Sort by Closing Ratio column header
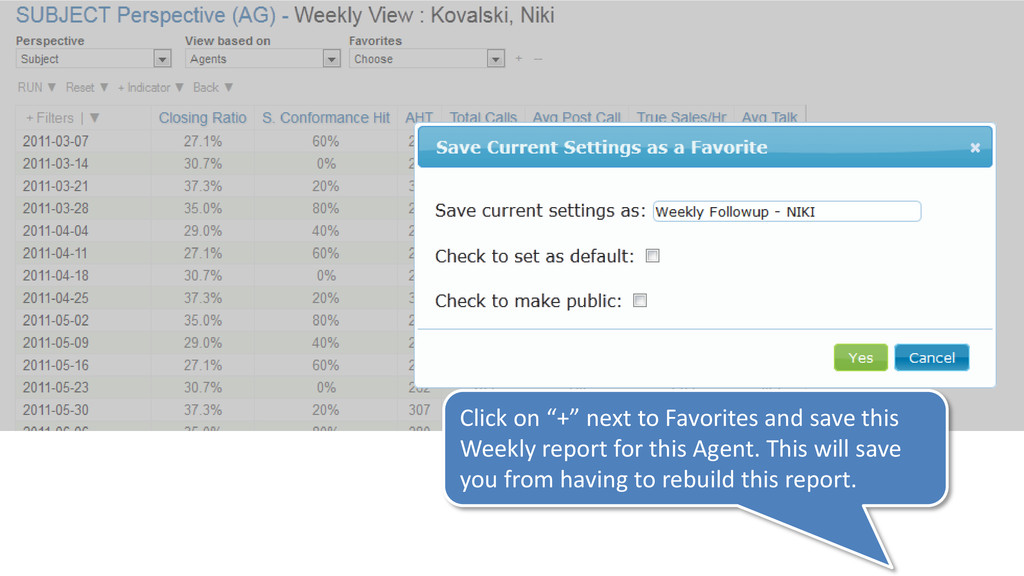 click(x=202, y=118)
